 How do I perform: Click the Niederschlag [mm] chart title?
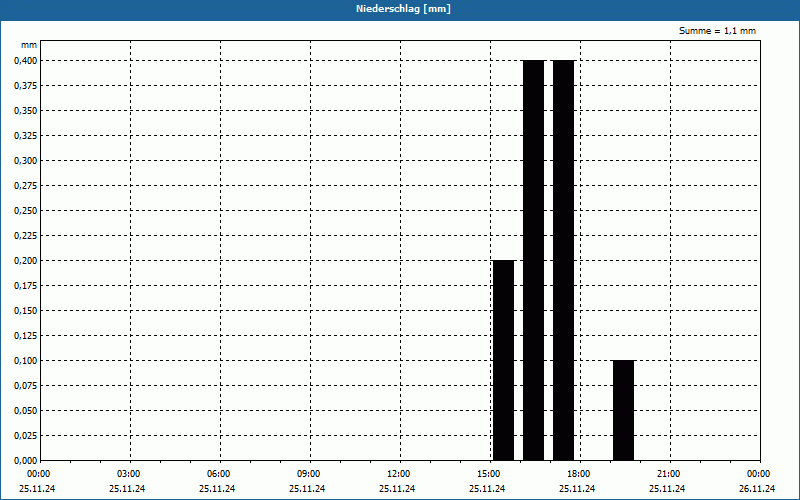(403, 9)
